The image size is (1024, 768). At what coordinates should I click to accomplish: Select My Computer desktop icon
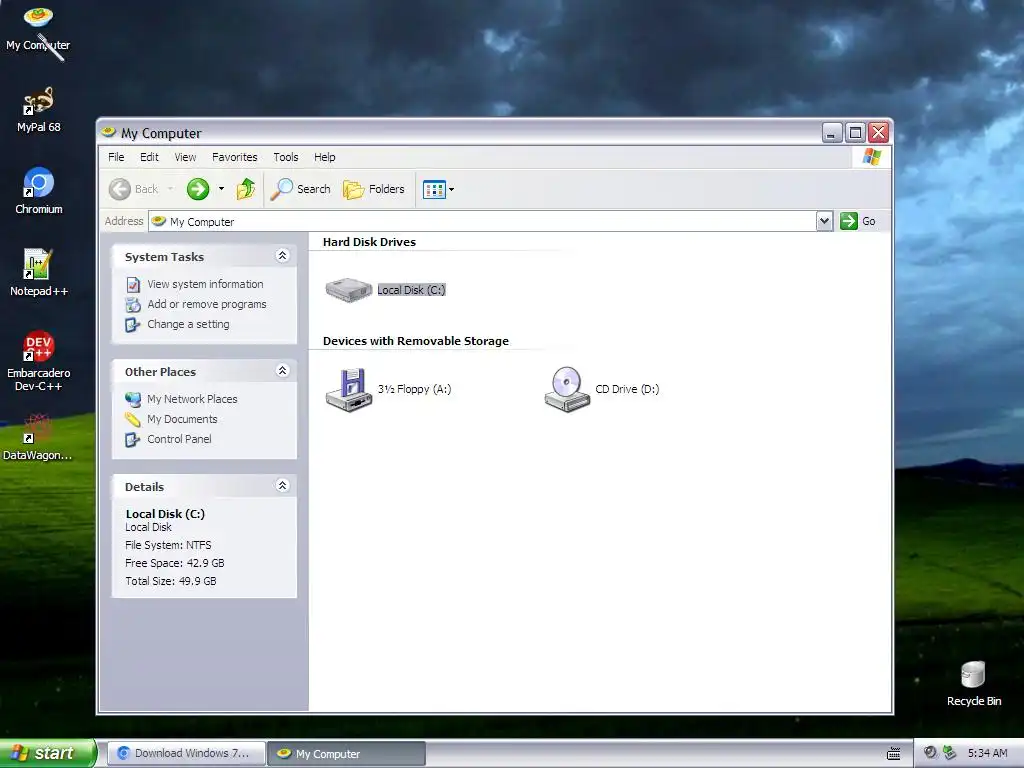38,29
